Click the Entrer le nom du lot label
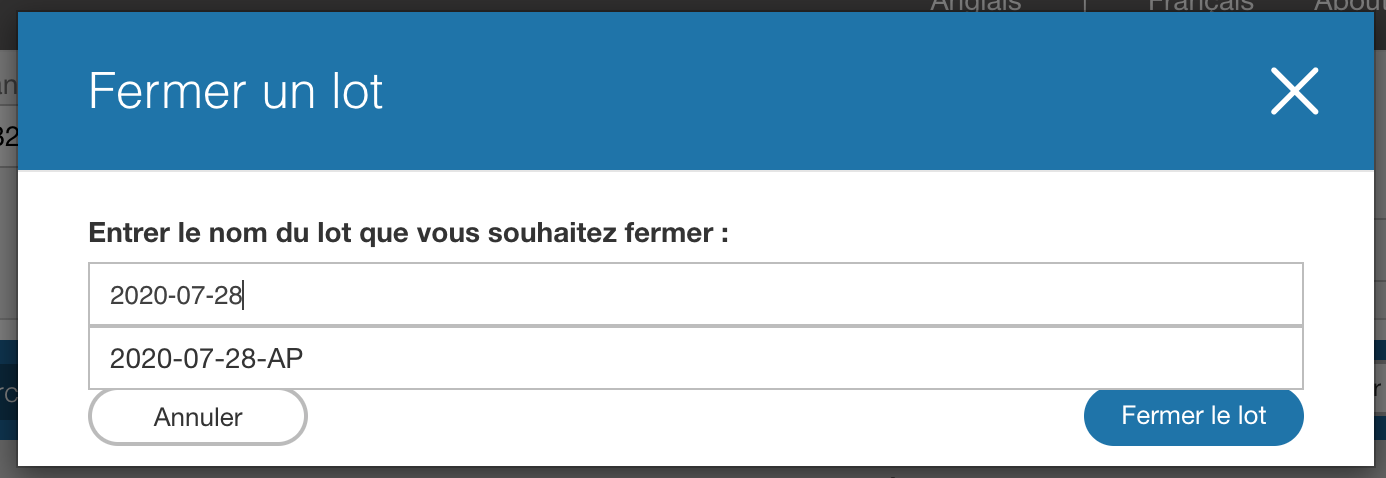Screen dimensions: 1386x478 point(408,234)
